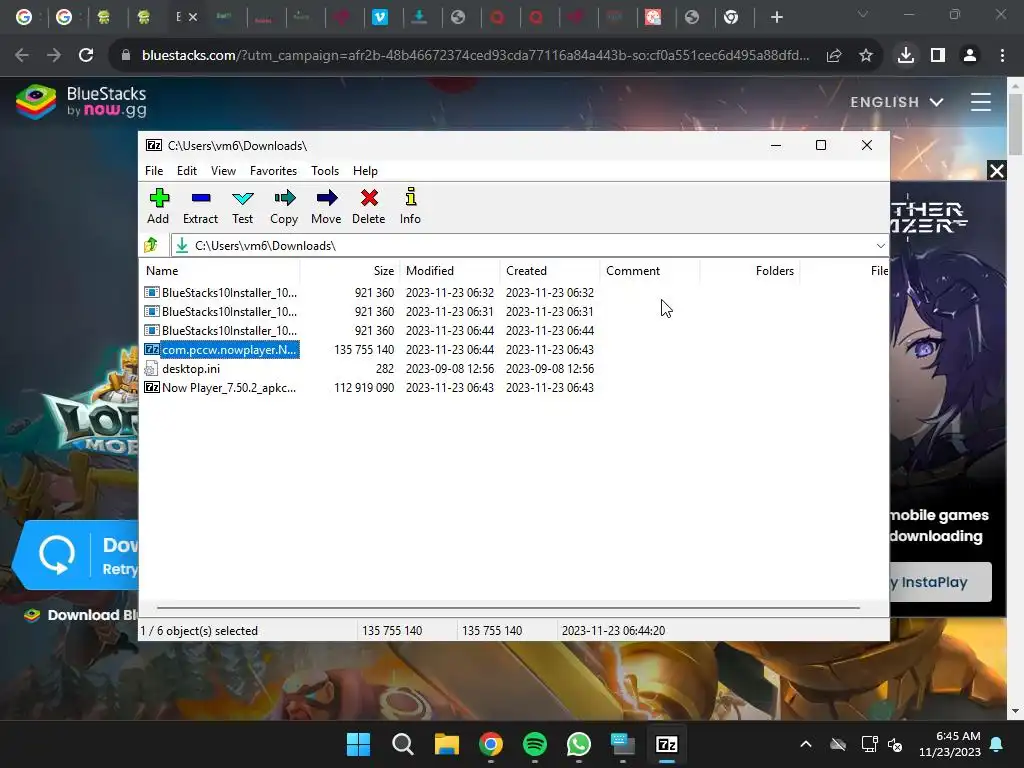Click the Comment column header
The height and width of the screenshot is (768, 1024).
click(650, 270)
